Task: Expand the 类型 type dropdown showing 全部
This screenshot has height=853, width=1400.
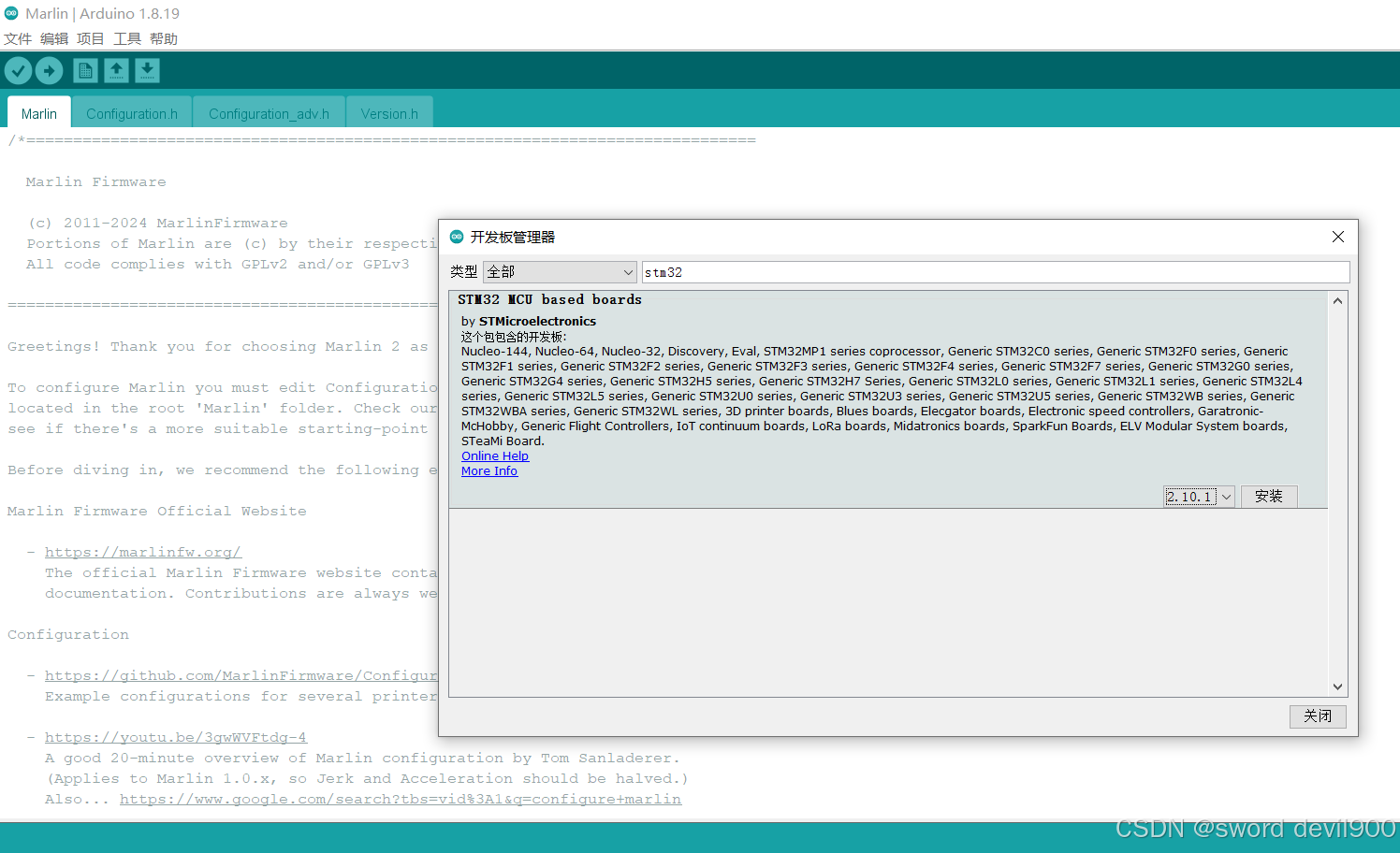Action: pos(560,272)
